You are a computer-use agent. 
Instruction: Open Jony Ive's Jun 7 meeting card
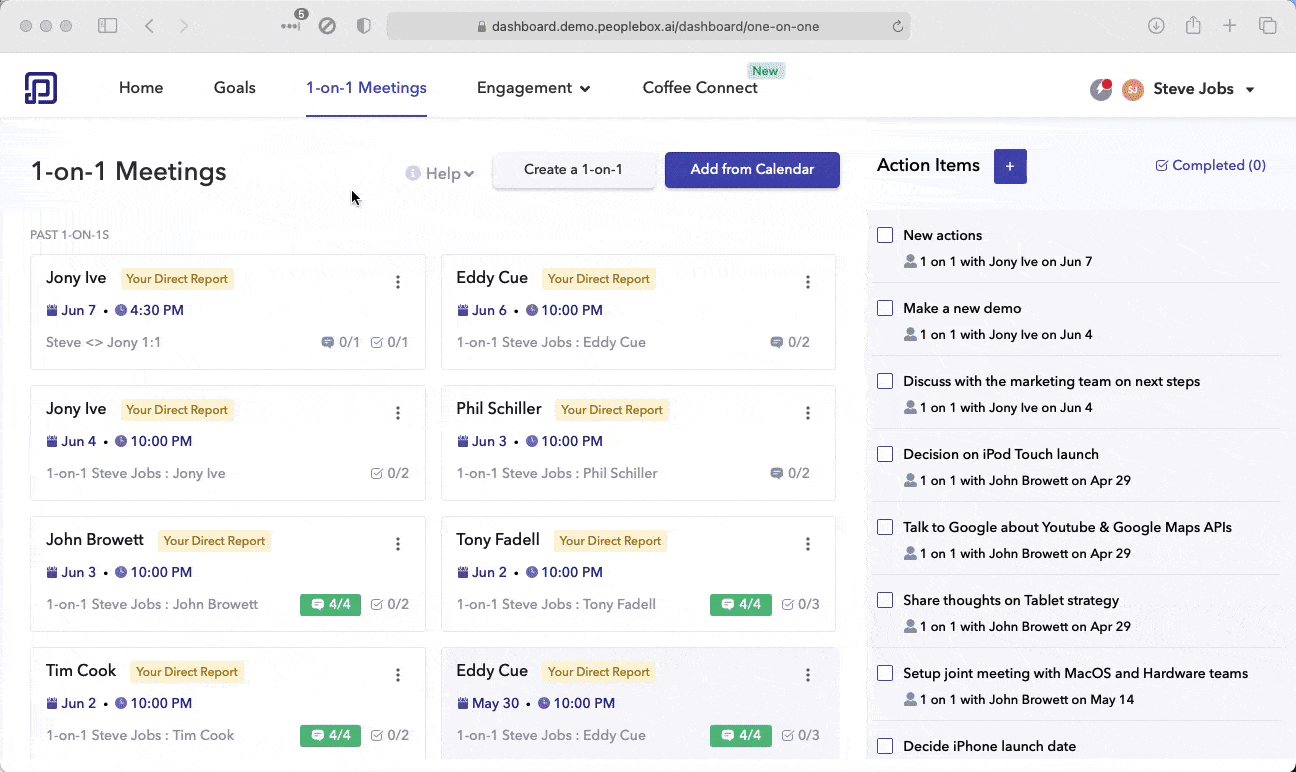coord(228,311)
